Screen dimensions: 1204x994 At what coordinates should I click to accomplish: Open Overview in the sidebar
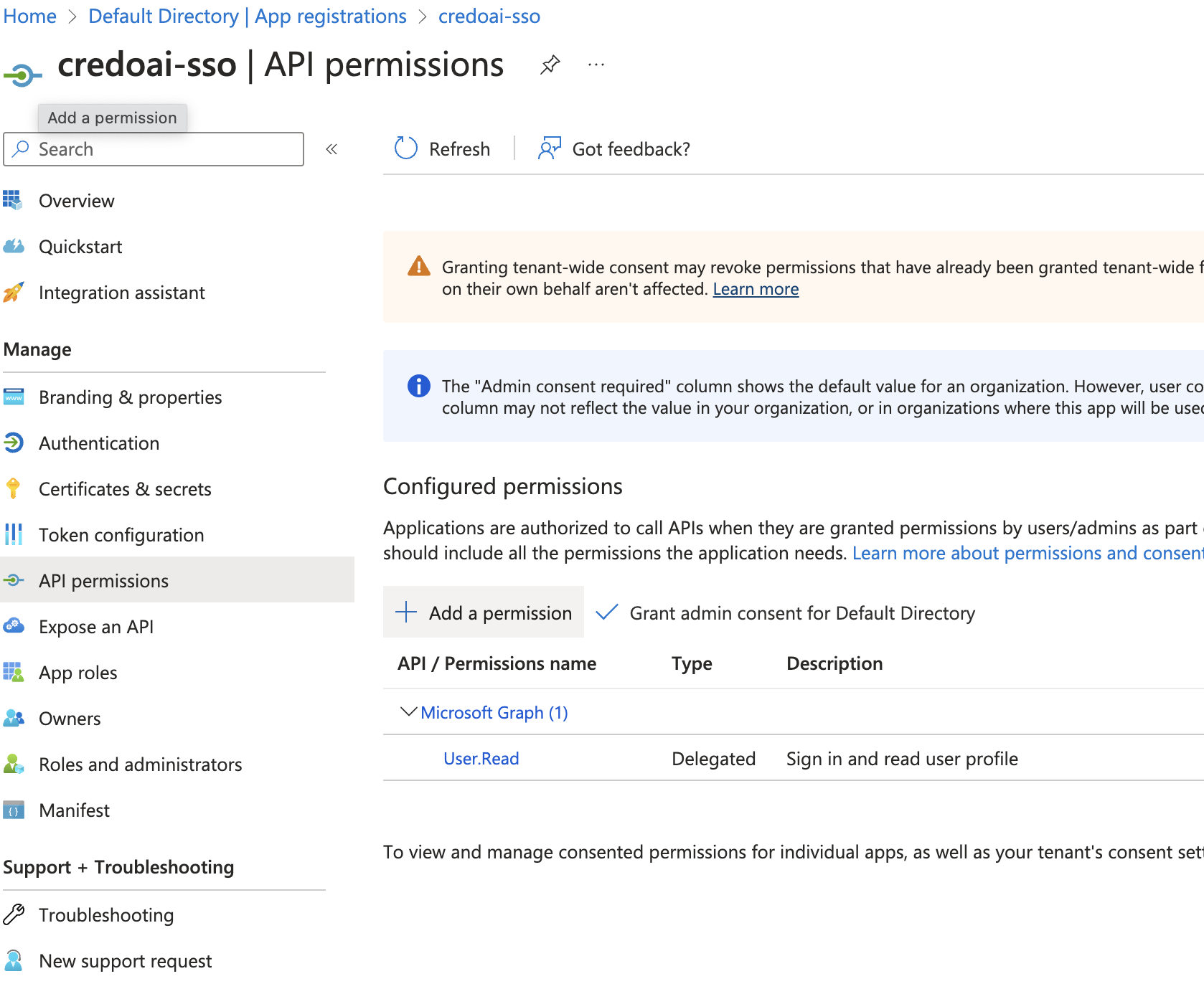point(76,201)
